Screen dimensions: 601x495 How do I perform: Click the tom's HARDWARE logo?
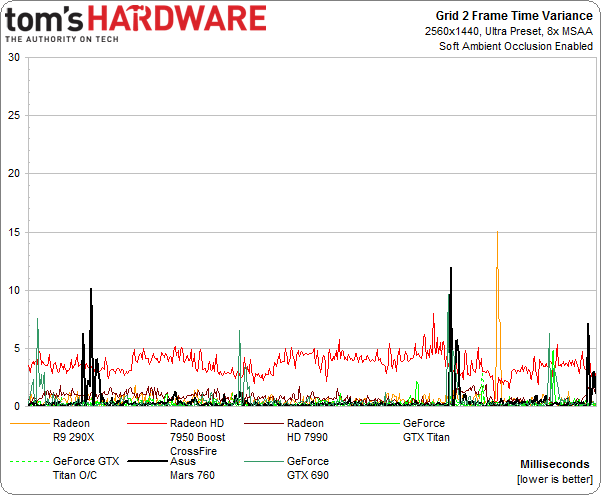pyautogui.click(x=136, y=19)
